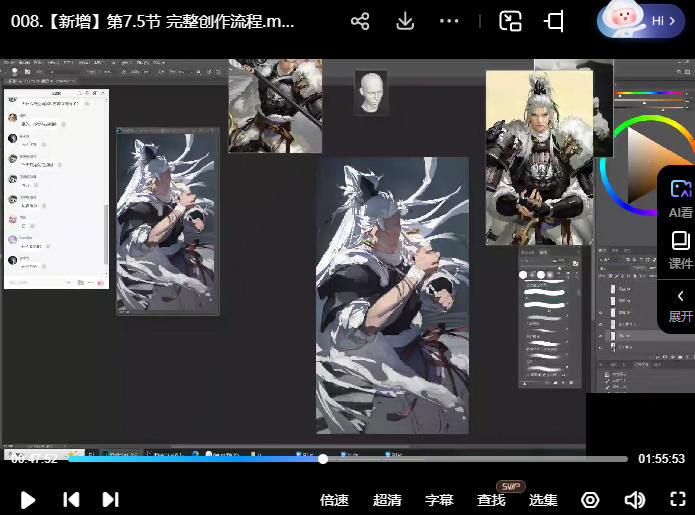Toggle fullscreen mode

coord(676,500)
